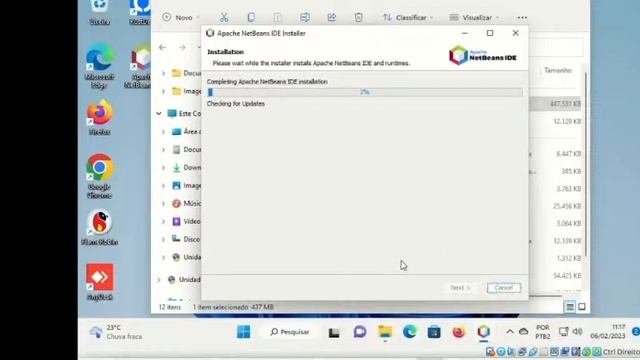Switch to details view icon in status bar

pyautogui.click(x=570, y=307)
